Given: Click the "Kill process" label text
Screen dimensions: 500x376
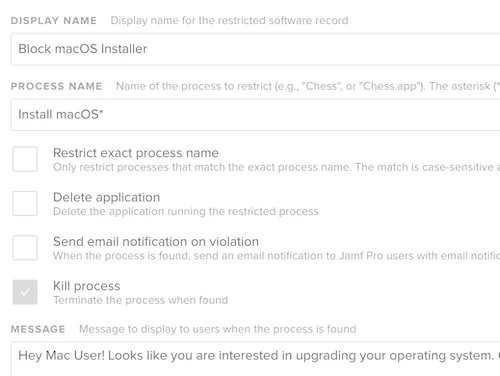Looking at the screenshot, I should point(86,286).
